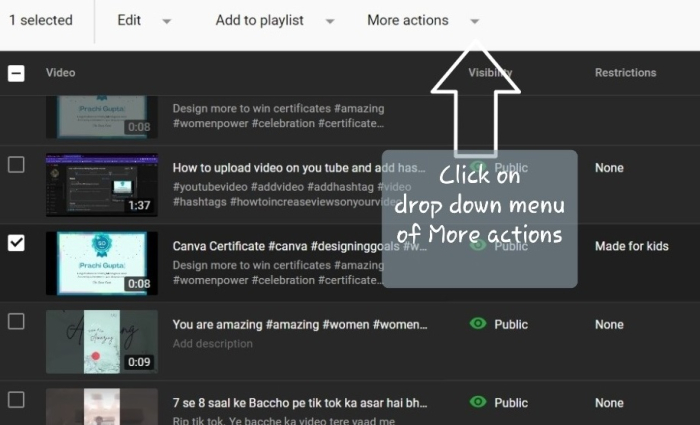Open the Canva Certificate video thumbnail
The width and height of the screenshot is (700, 425).
[101, 263]
